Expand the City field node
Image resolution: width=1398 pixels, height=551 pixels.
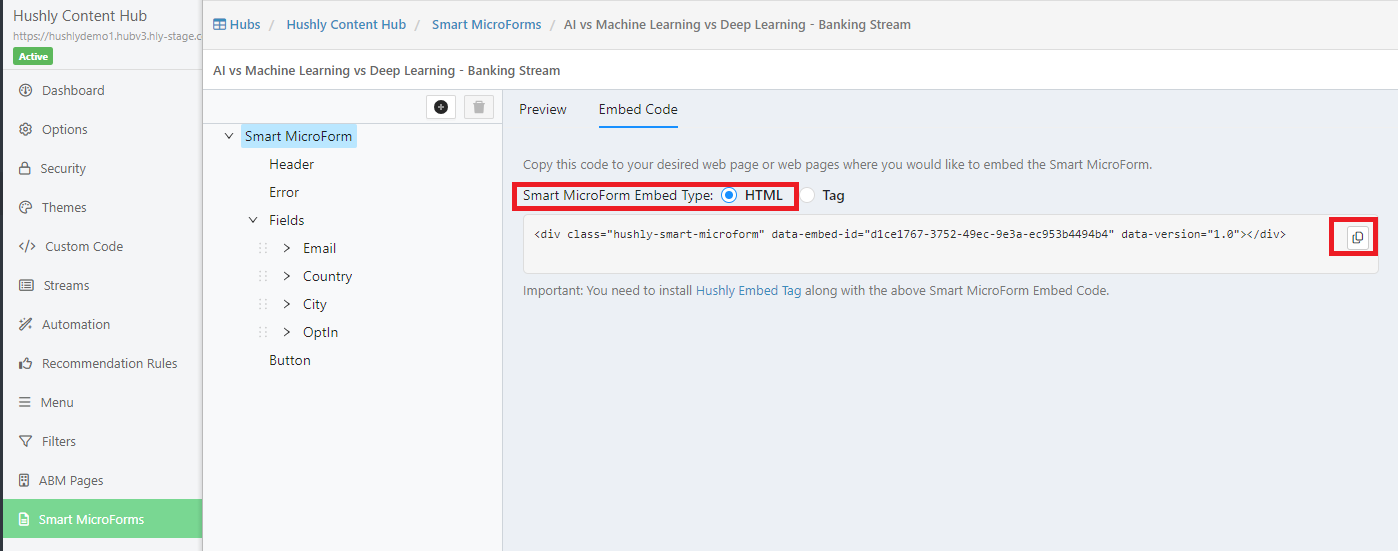[x=287, y=304]
